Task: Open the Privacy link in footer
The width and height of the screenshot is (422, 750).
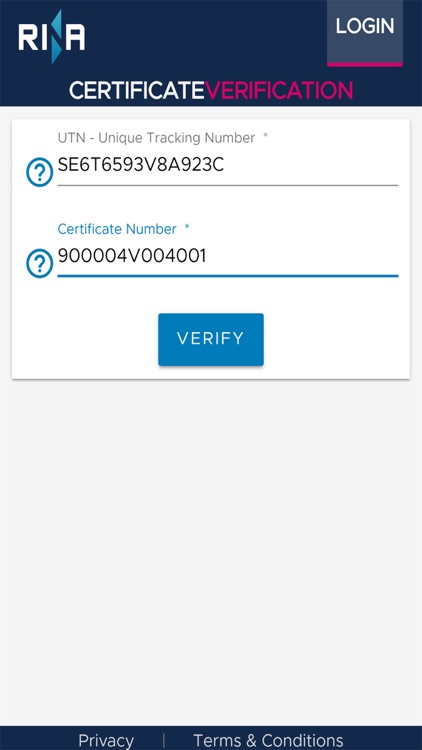Action: pos(106,740)
